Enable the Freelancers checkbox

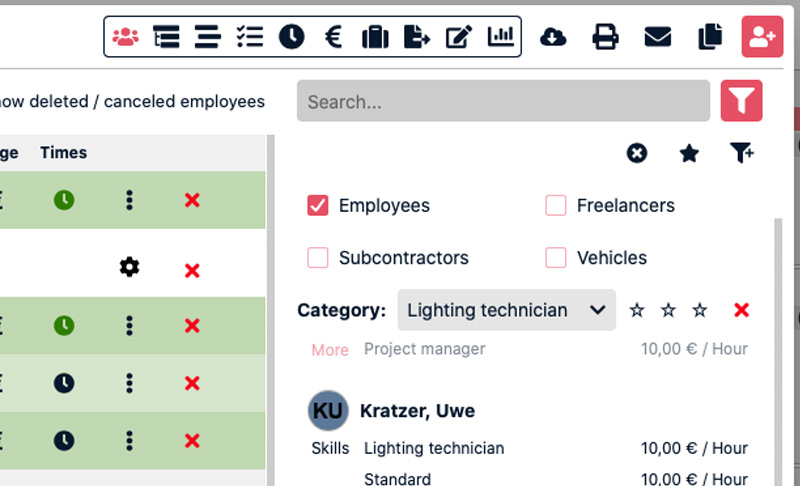pyautogui.click(x=556, y=206)
